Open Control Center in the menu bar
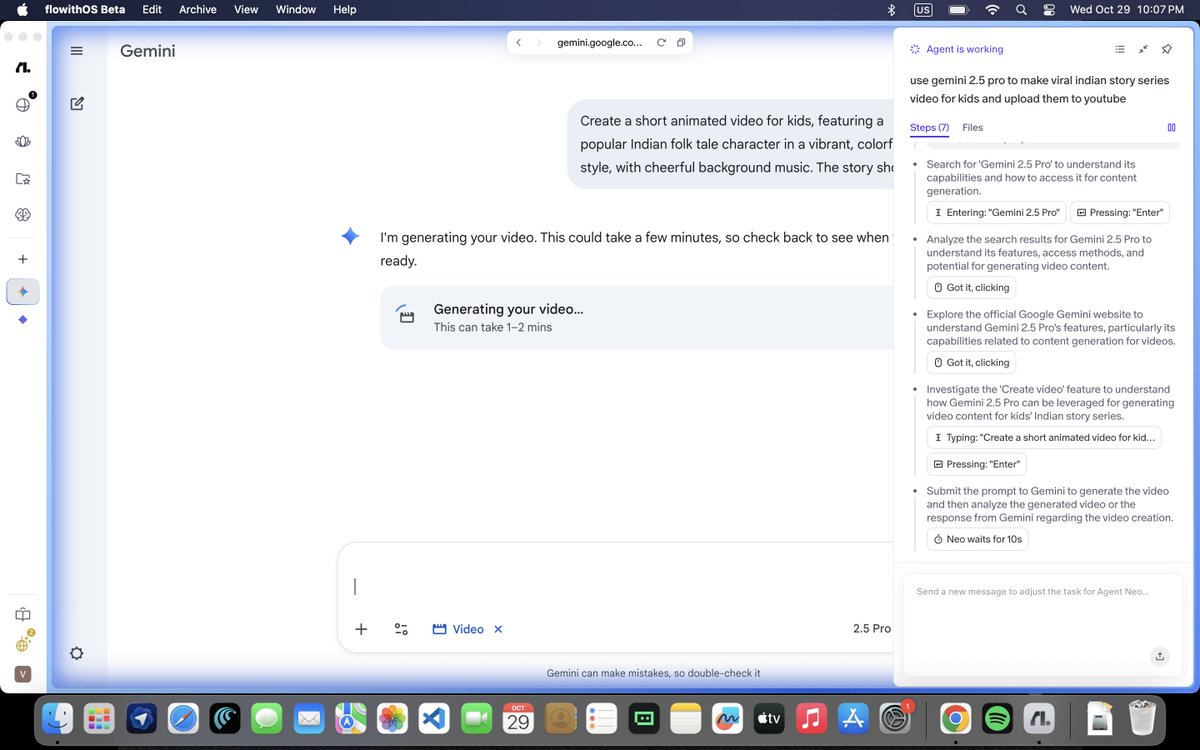 1049,10
